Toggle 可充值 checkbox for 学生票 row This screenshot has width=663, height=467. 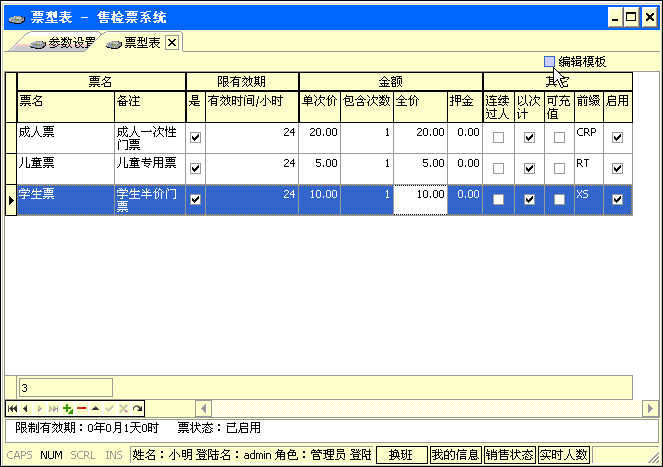[559, 200]
